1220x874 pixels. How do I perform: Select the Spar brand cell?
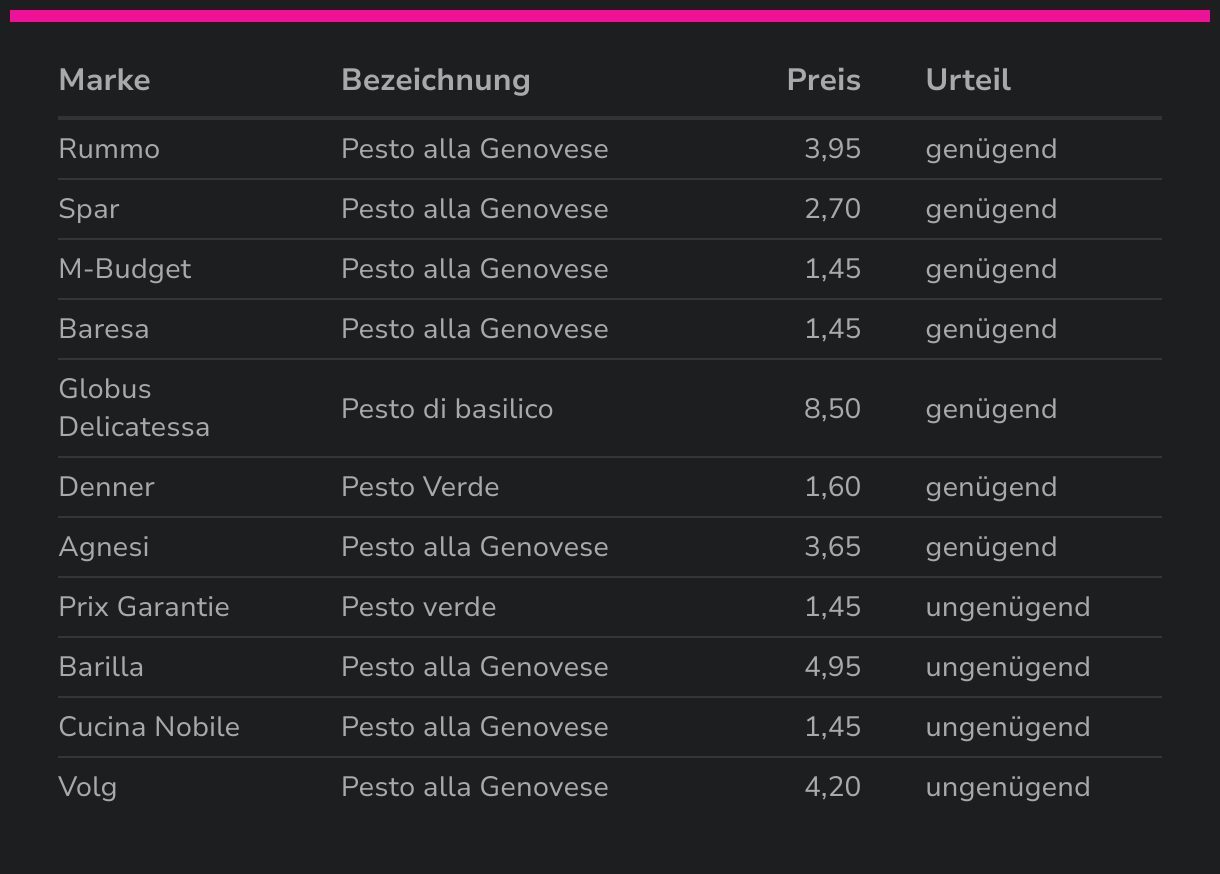click(89, 209)
